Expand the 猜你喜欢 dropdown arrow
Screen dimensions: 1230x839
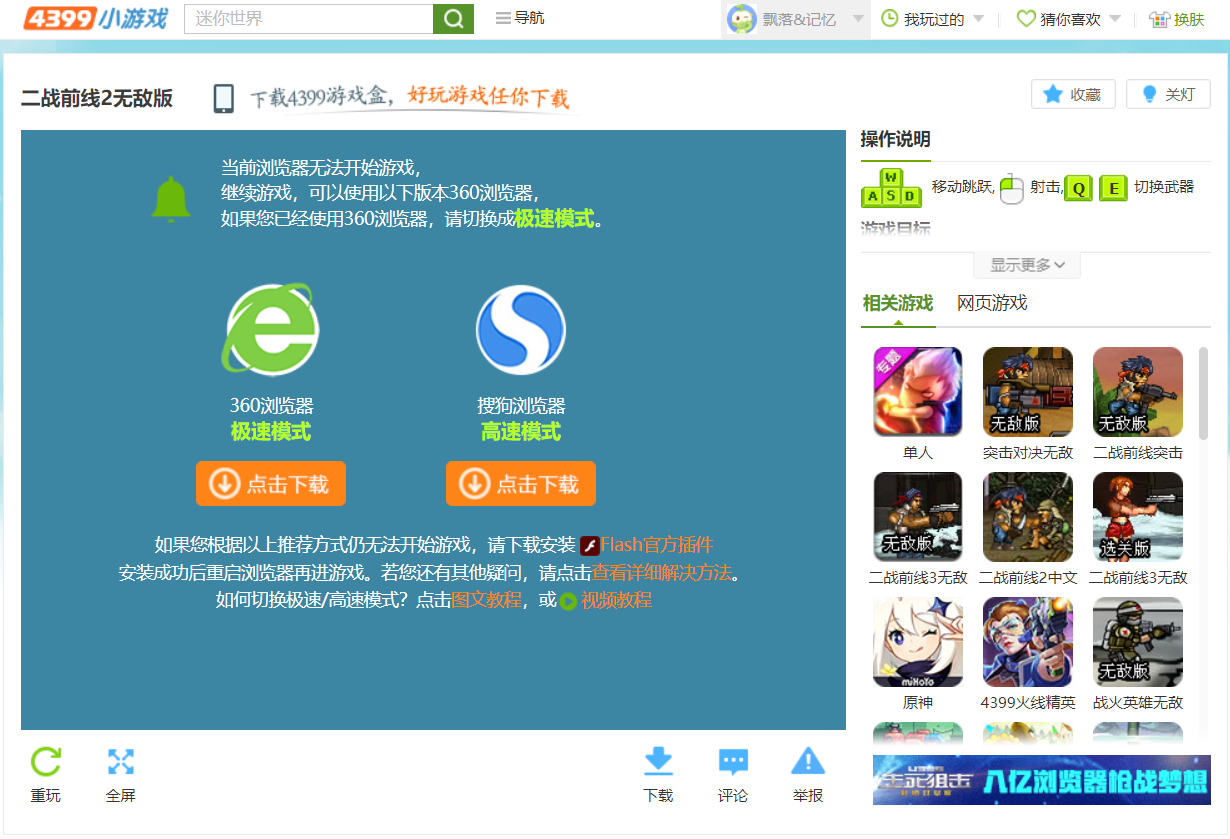(x=1115, y=19)
